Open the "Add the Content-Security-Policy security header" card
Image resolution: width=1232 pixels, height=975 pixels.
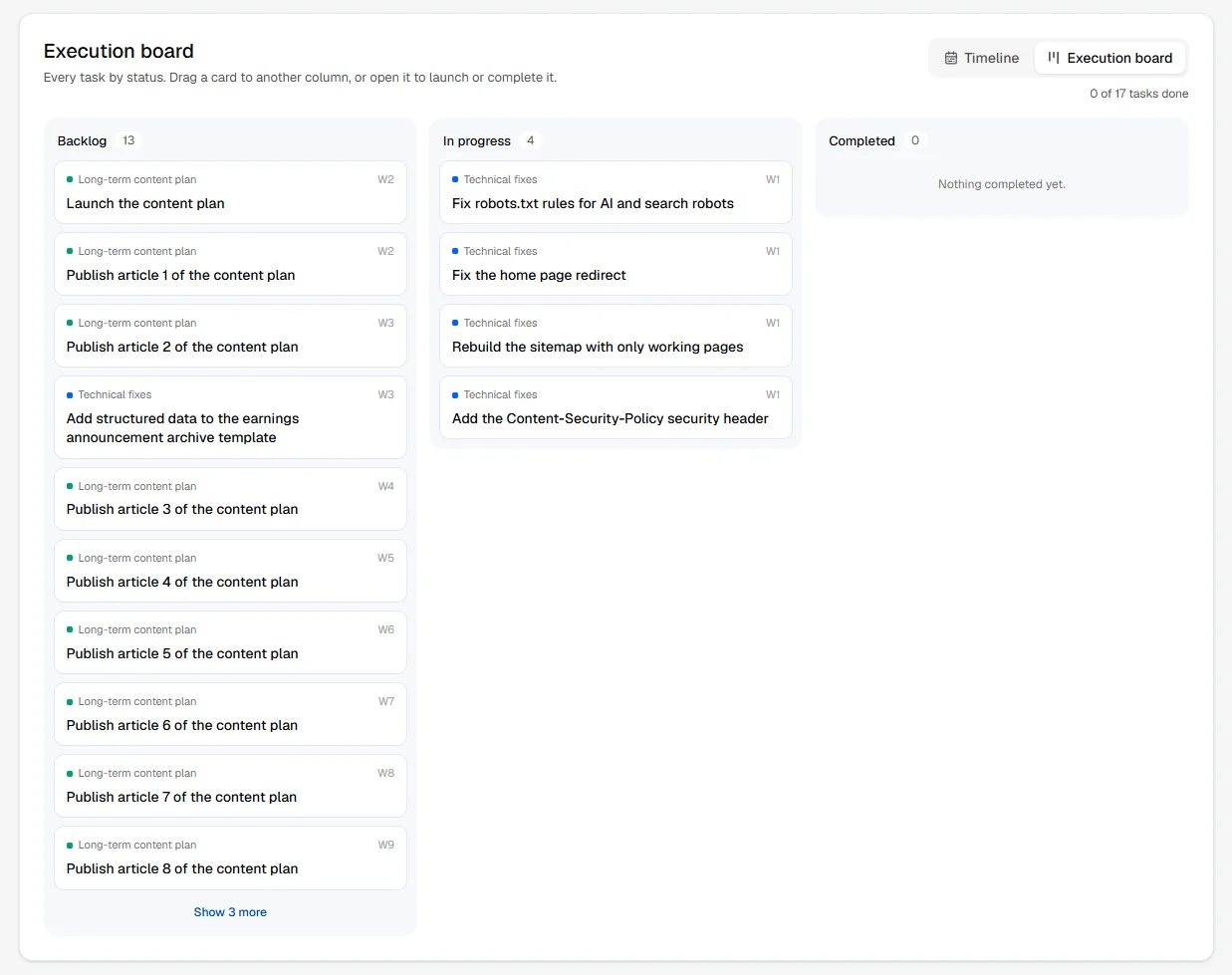tap(616, 407)
